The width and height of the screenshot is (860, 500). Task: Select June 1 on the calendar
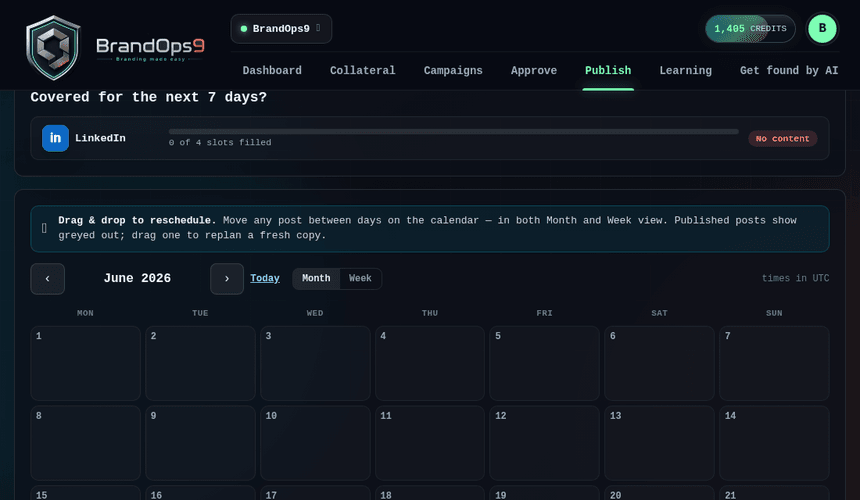(86, 363)
